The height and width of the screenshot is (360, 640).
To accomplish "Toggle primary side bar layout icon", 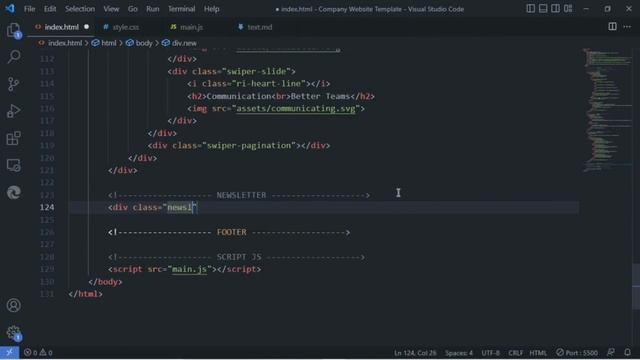I will pyautogui.click(x=530, y=9).
